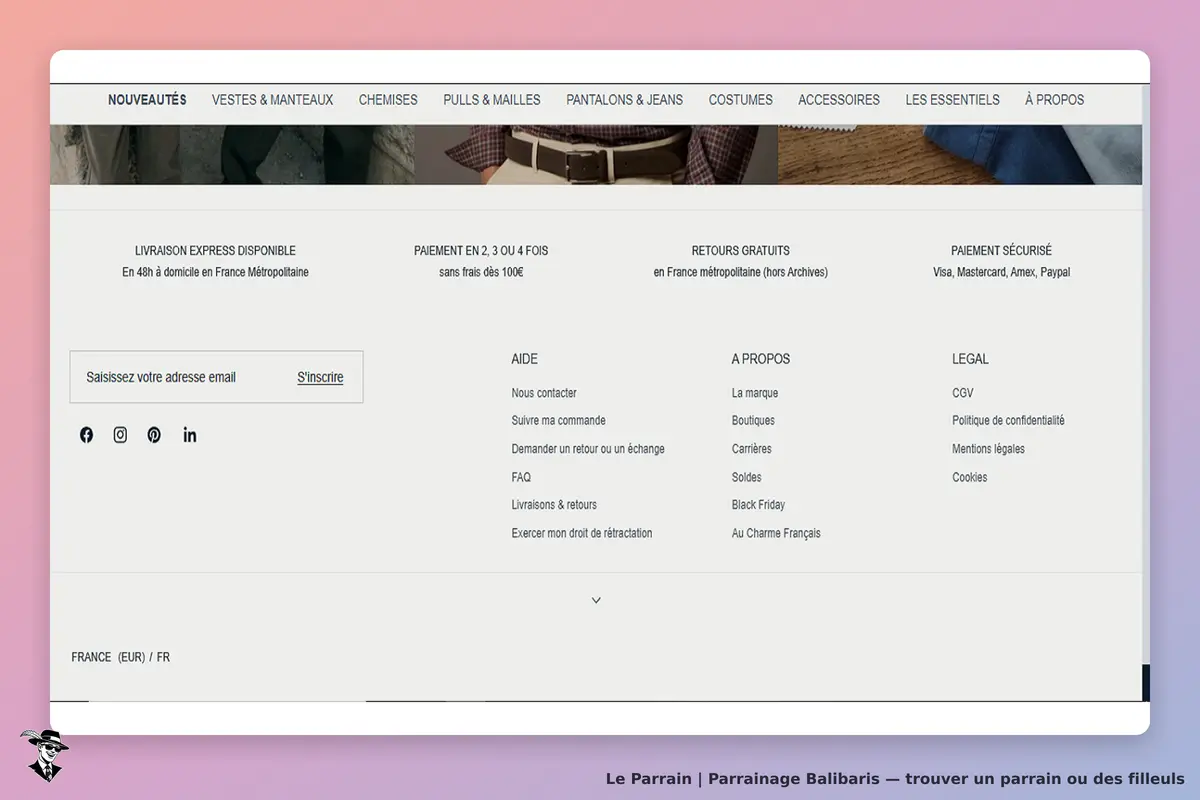Open the Au Charme Français link
The width and height of the screenshot is (1200, 800).
point(776,533)
